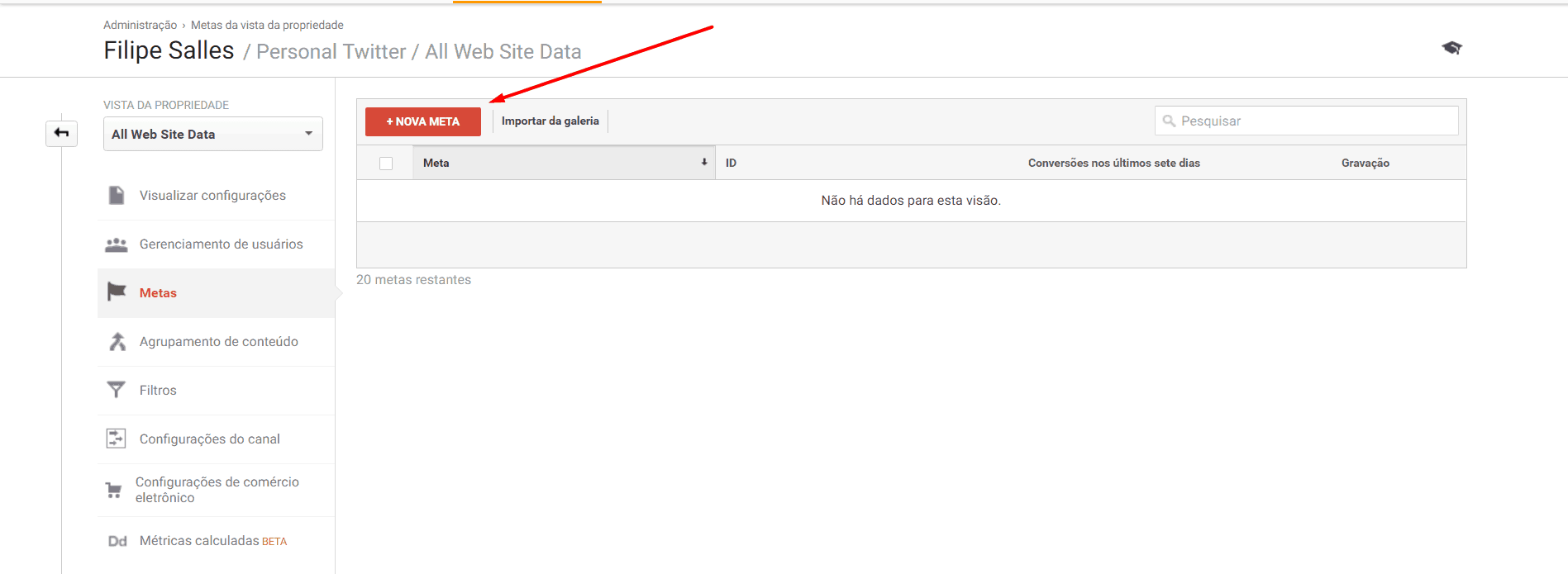Image resolution: width=1568 pixels, height=574 pixels.
Task: Click the flag icon beside Metas
Action: pos(117,292)
